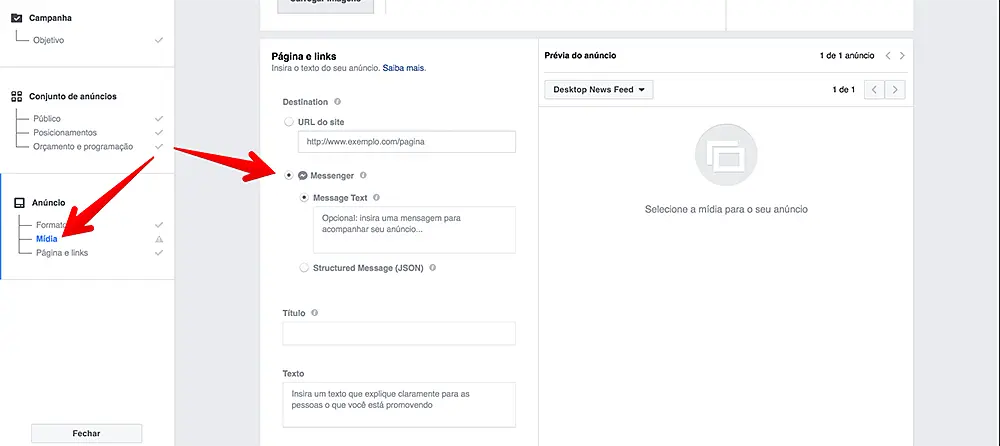The image size is (1000, 446).
Task: Choose the Structured Message (JSON) option
Action: pos(305,268)
